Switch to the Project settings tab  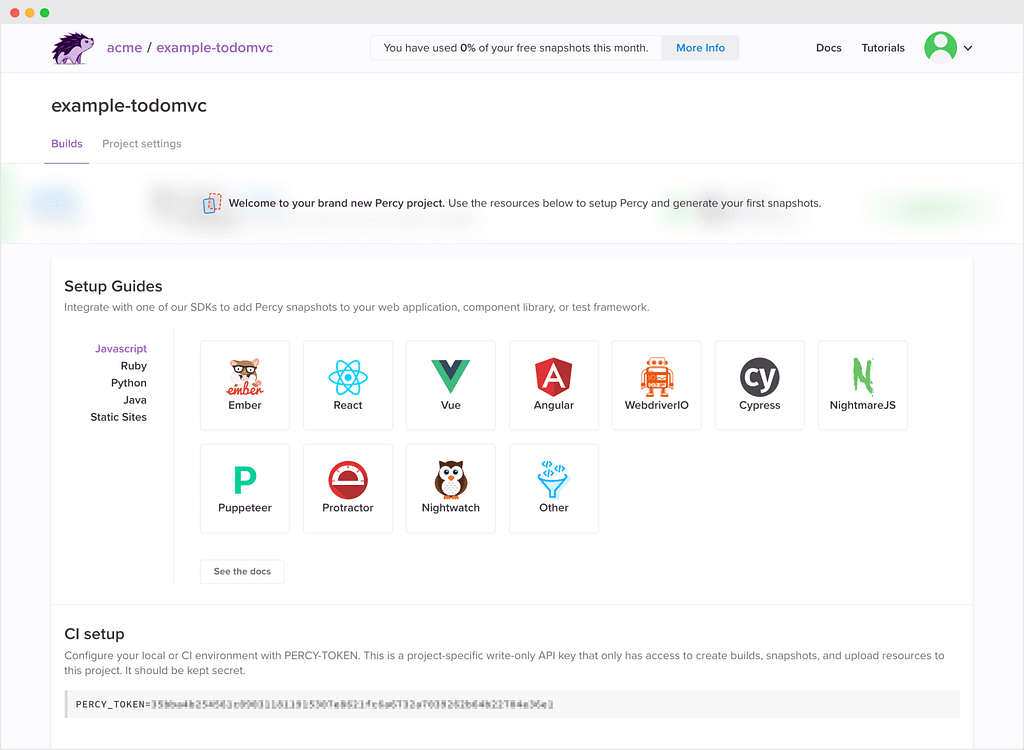coord(142,144)
